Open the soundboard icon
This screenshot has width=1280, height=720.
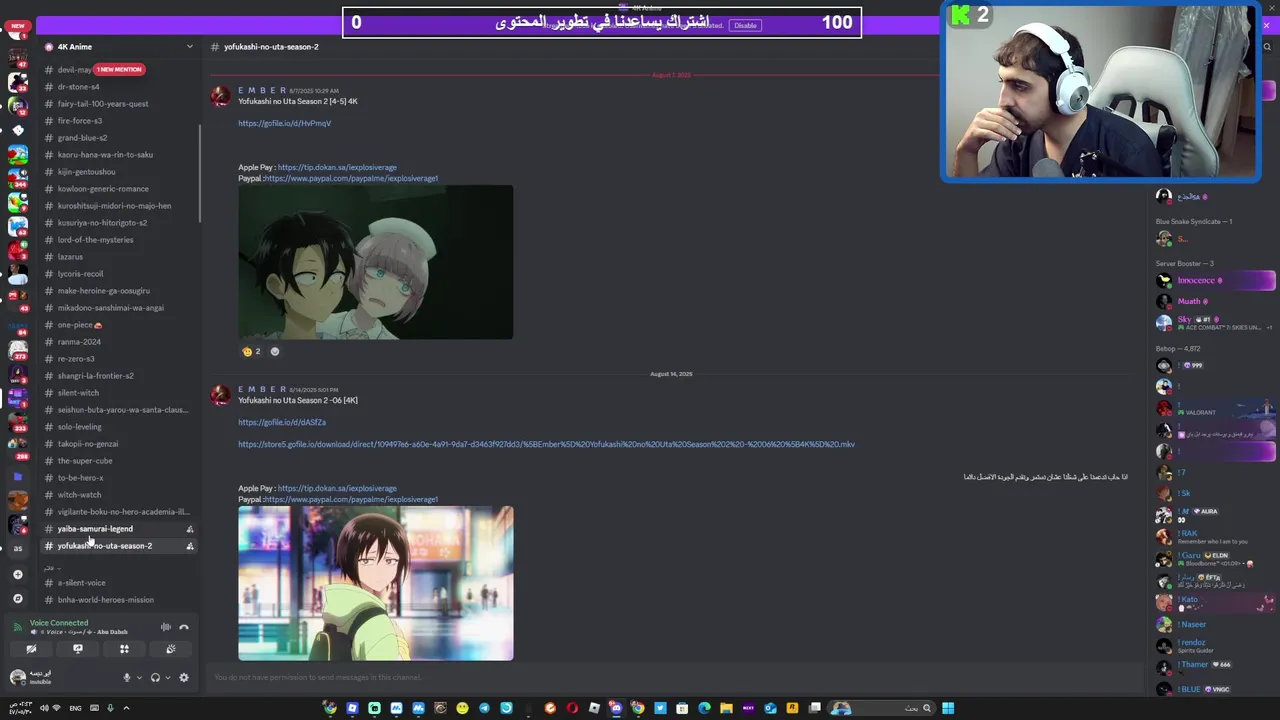(171, 649)
